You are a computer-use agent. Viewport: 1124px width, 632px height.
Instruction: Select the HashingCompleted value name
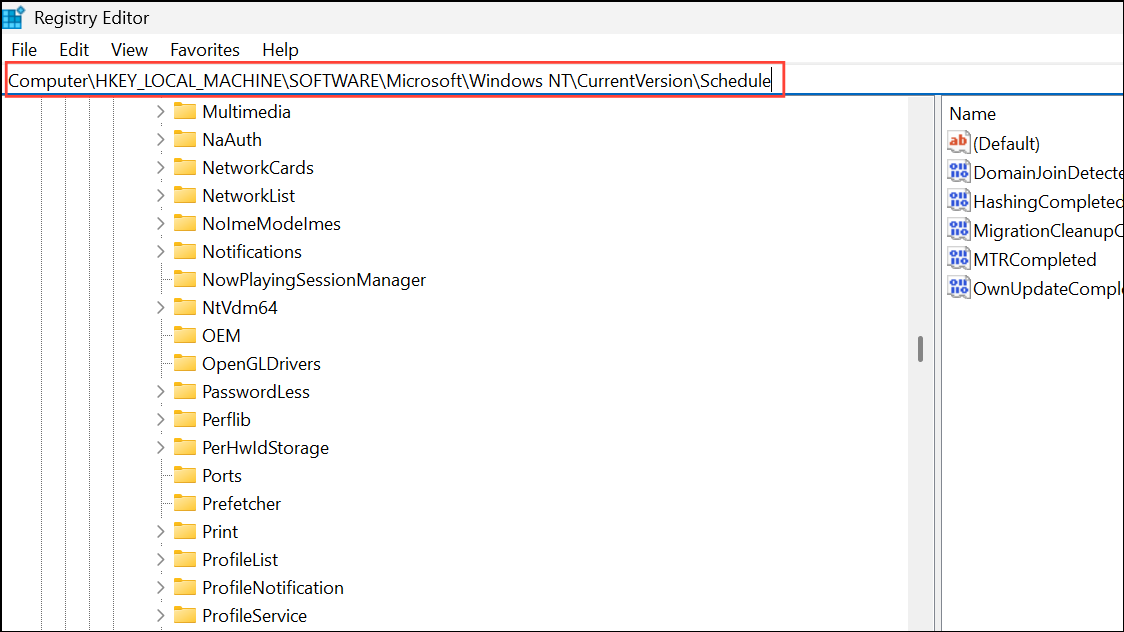click(x=1048, y=202)
